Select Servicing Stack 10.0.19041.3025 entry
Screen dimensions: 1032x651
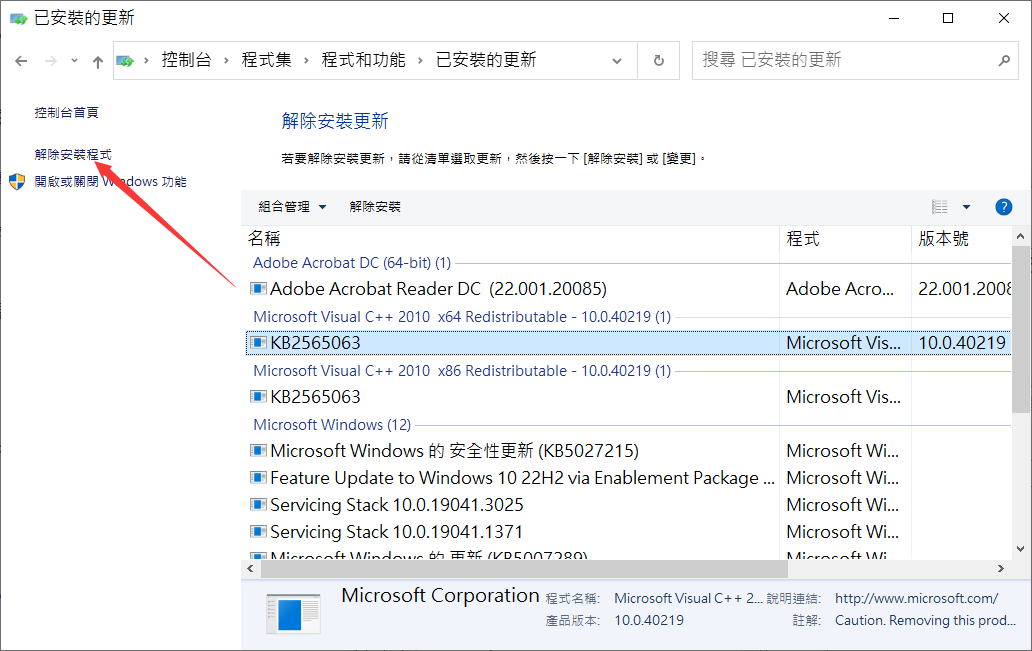click(x=397, y=504)
